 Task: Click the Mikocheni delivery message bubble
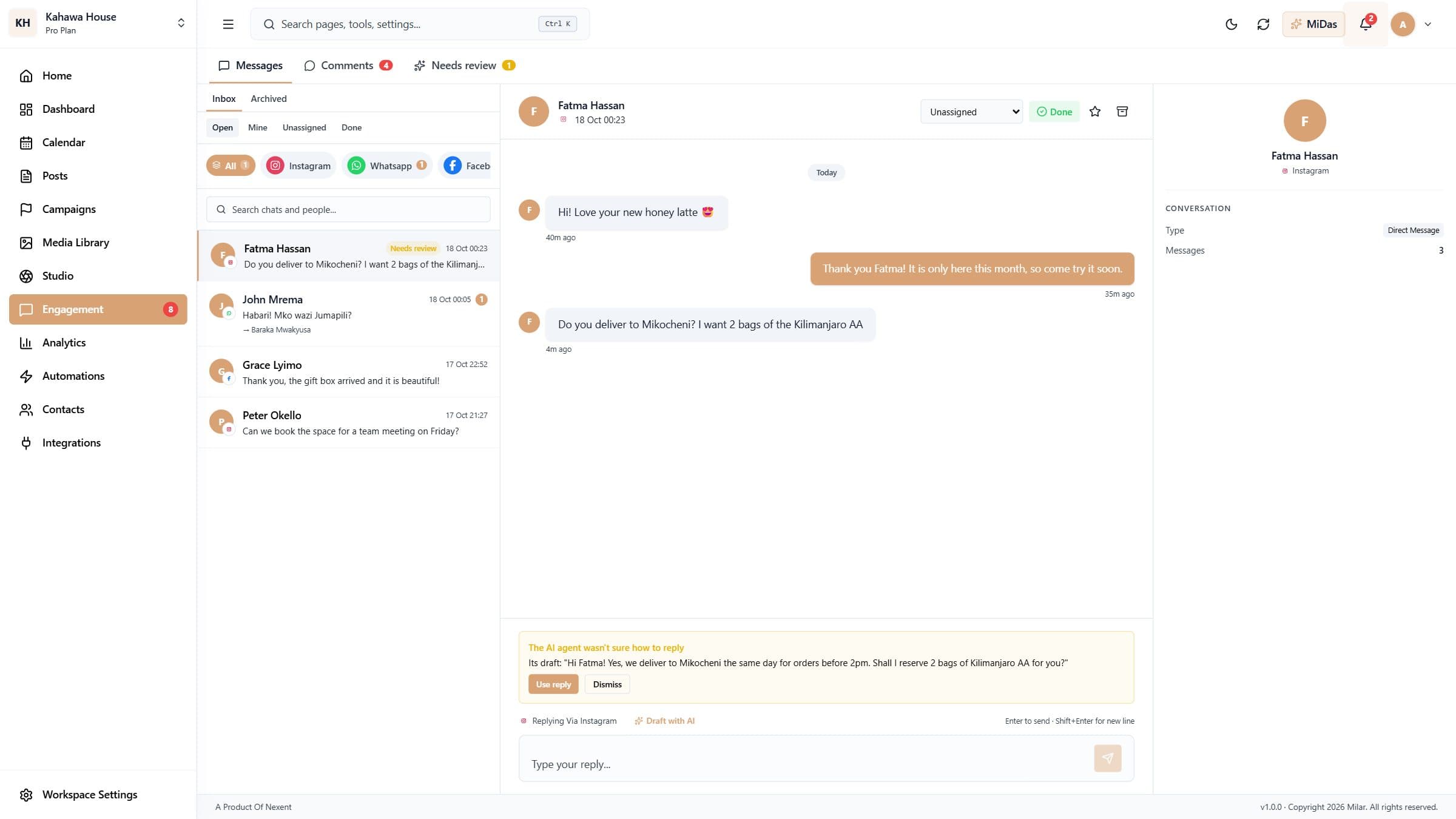coord(710,325)
